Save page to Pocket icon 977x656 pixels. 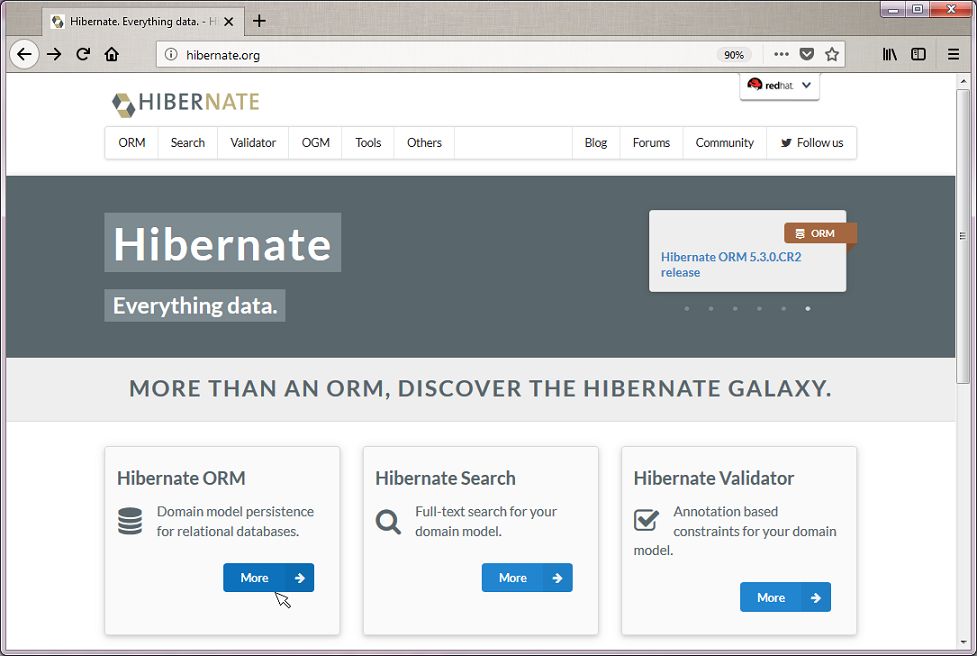[807, 54]
